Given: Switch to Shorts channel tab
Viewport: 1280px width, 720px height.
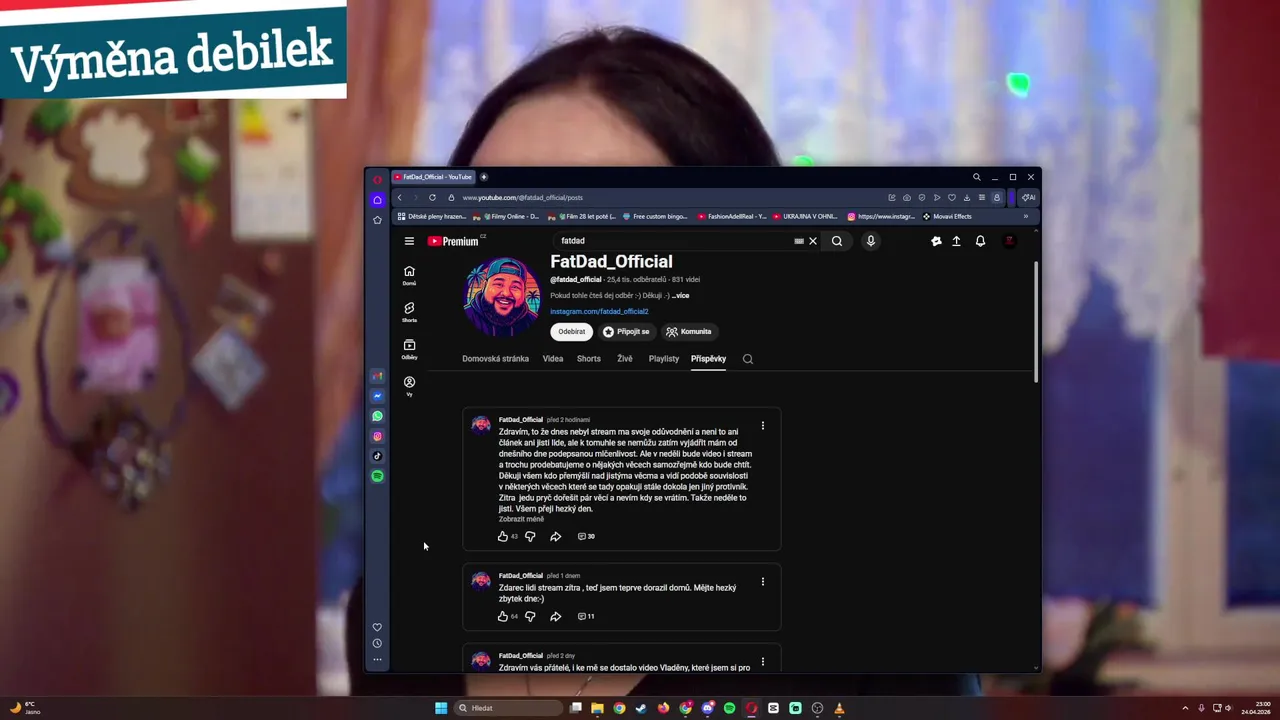Looking at the screenshot, I should click(589, 359).
